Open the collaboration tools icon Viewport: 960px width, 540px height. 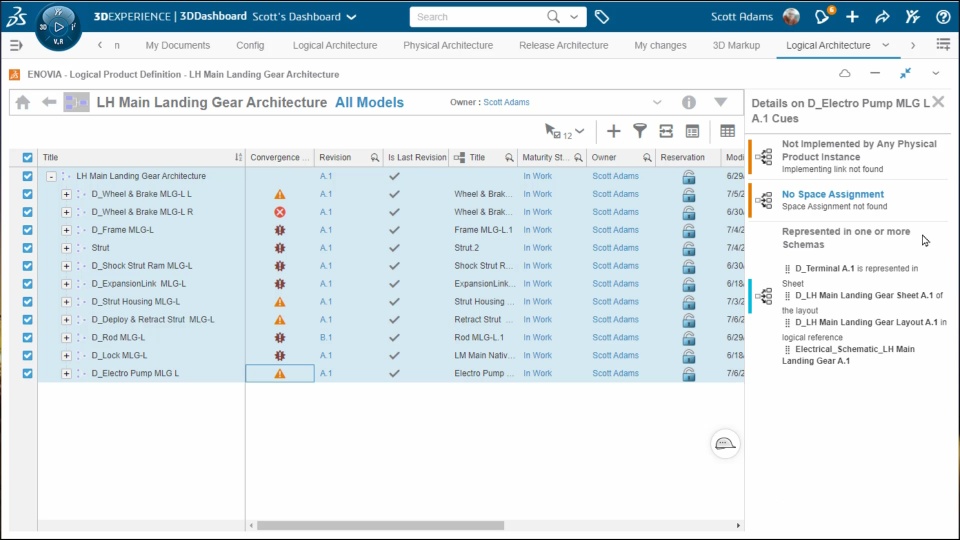(913, 17)
